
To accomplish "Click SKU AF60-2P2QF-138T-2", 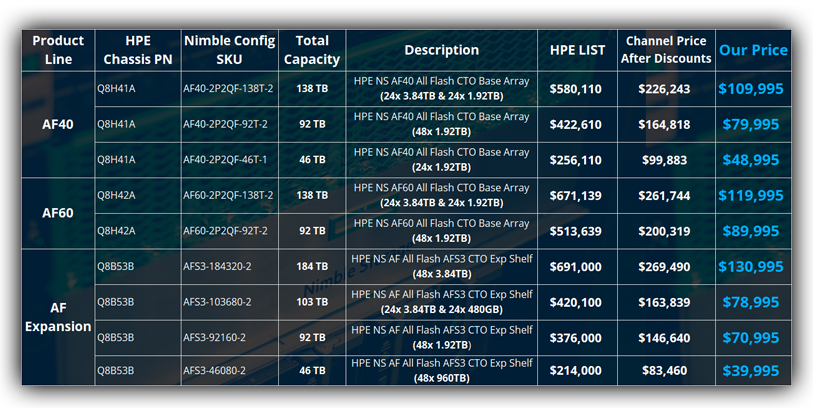I will point(230,196).
